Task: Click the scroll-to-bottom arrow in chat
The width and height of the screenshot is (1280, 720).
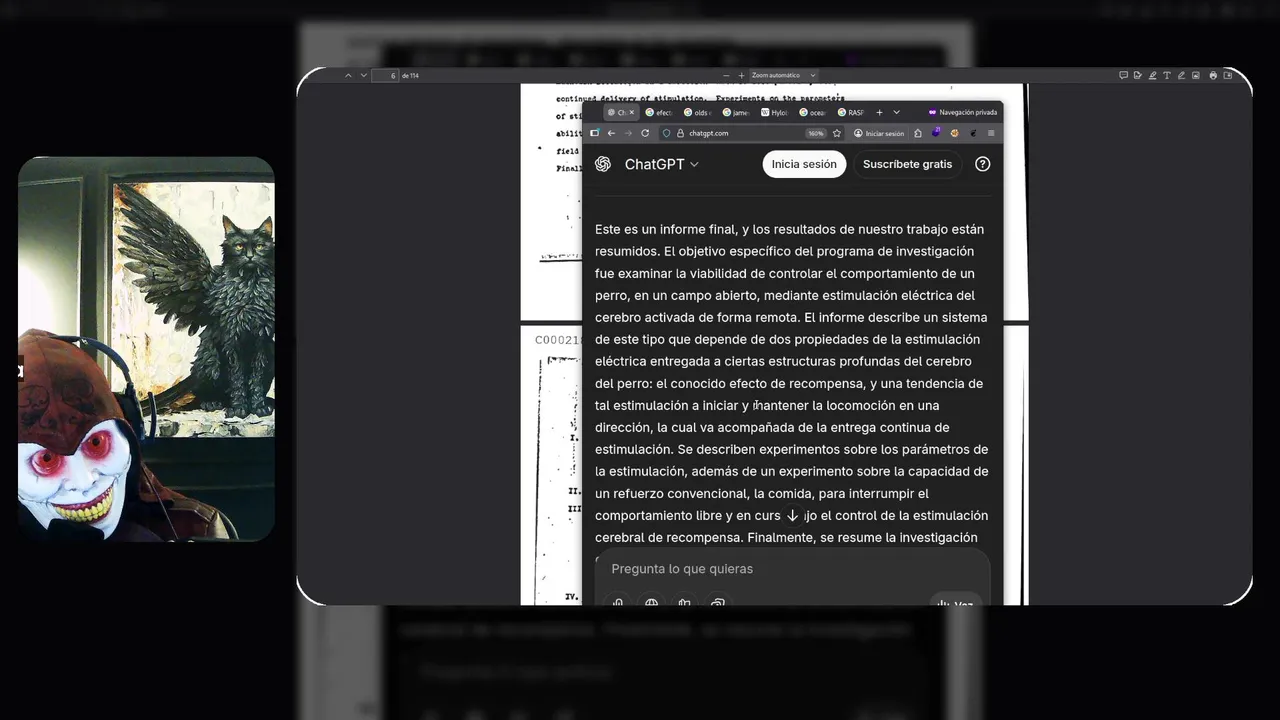Action: click(793, 516)
